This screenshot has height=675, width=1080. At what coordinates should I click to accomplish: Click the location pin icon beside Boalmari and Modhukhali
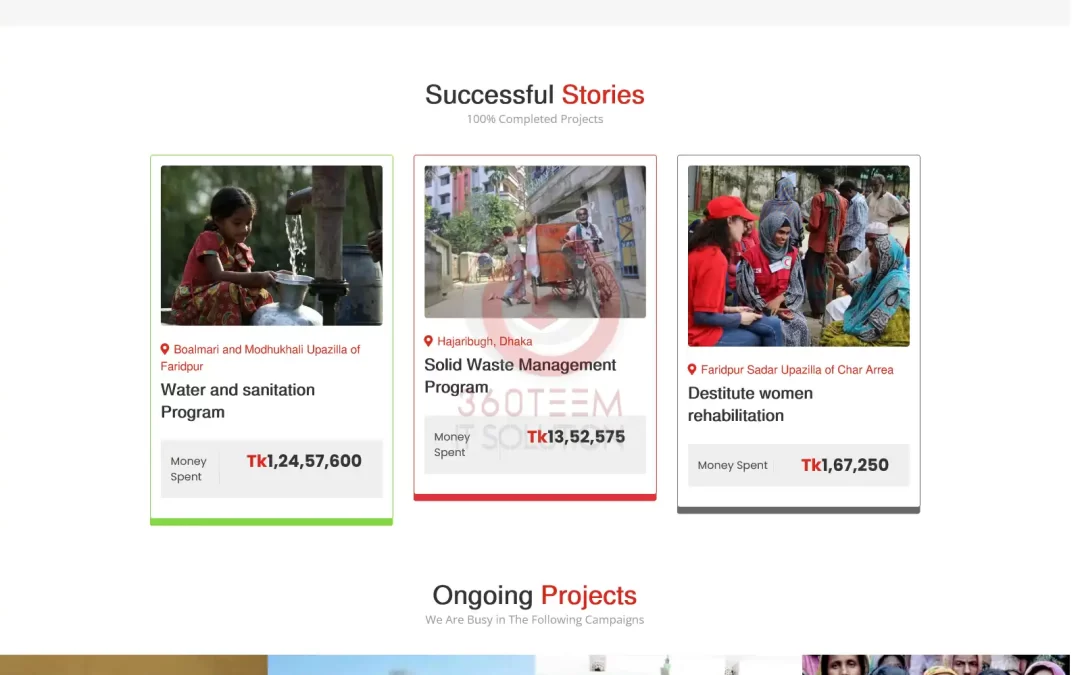pyautogui.click(x=165, y=349)
